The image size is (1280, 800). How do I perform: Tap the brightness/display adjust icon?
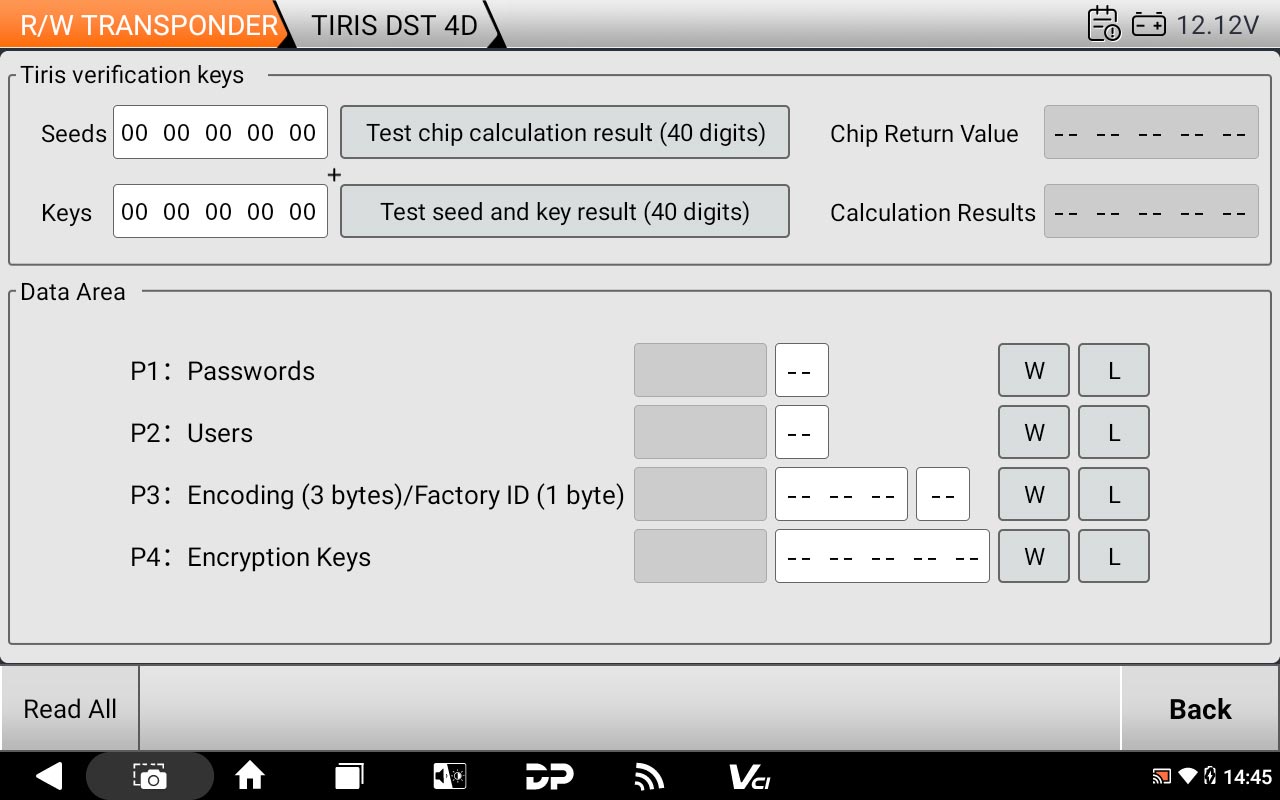[x=449, y=776]
